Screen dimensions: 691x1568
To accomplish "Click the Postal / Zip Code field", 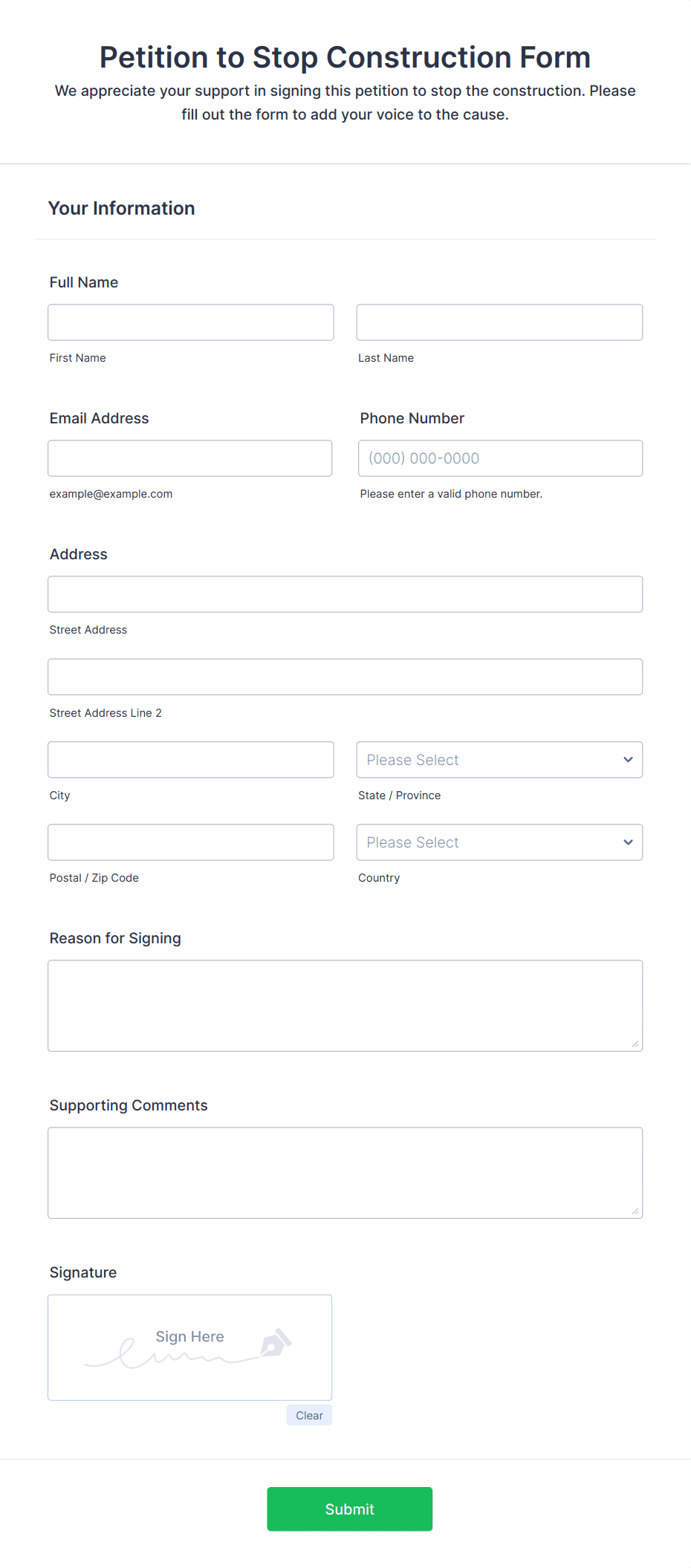I will [x=190, y=842].
